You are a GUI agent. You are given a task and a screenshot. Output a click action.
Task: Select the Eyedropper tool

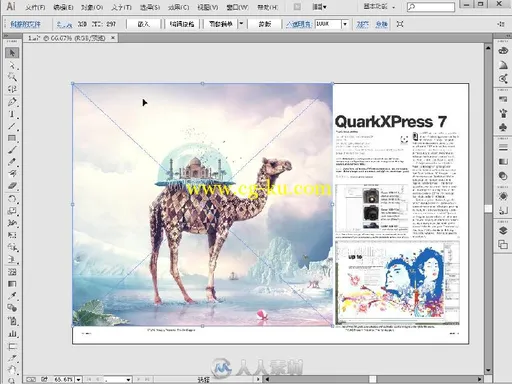pyautogui.click(x=12, y=296)
